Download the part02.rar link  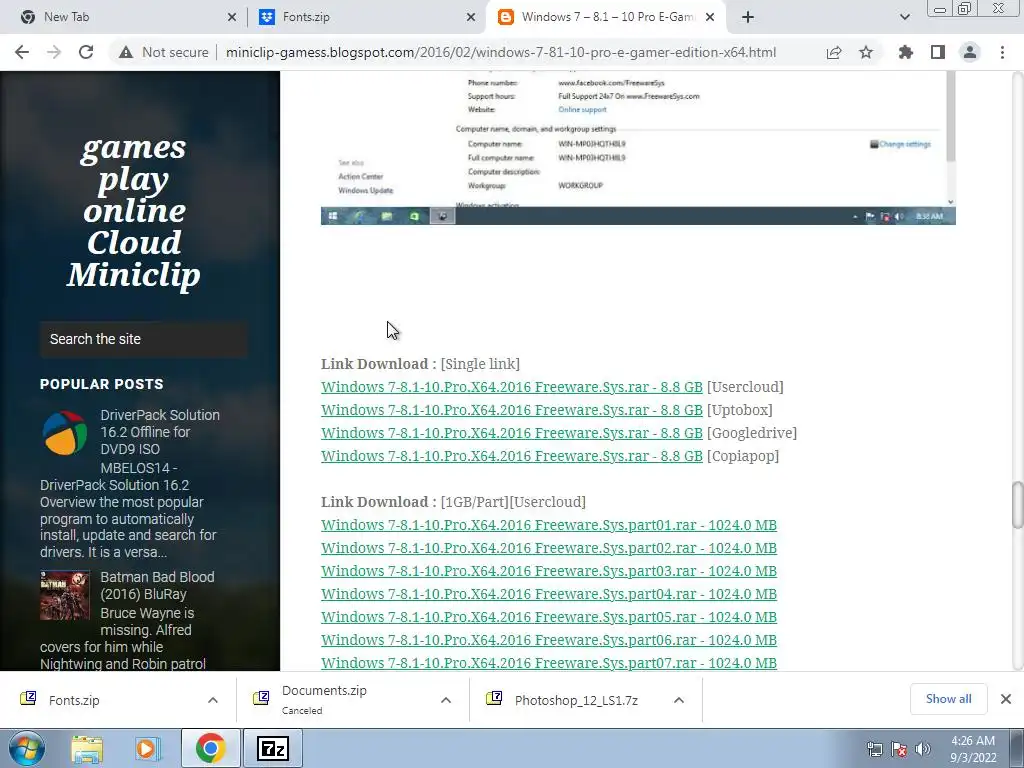pos(549,548)
